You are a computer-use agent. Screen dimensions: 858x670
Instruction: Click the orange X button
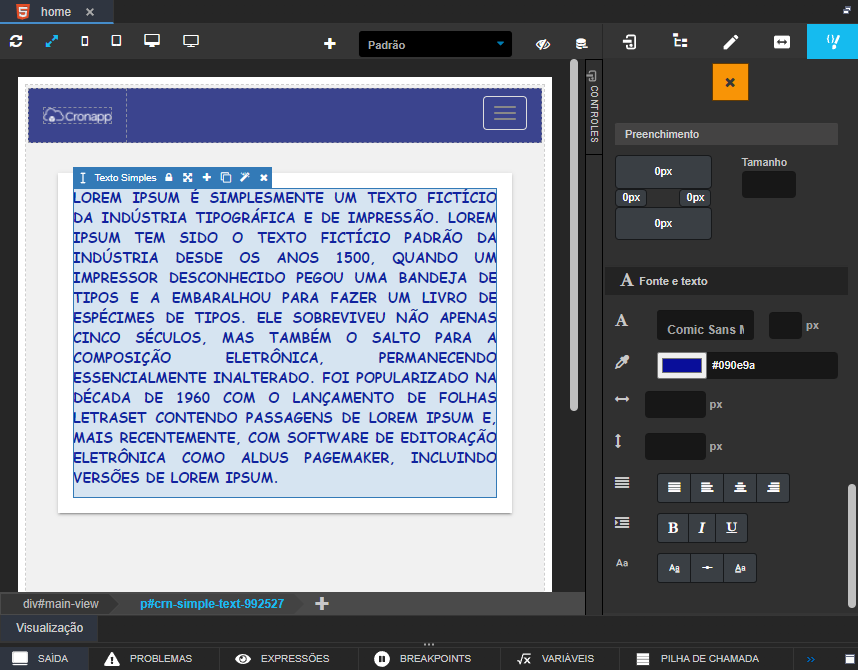[730, 83]
